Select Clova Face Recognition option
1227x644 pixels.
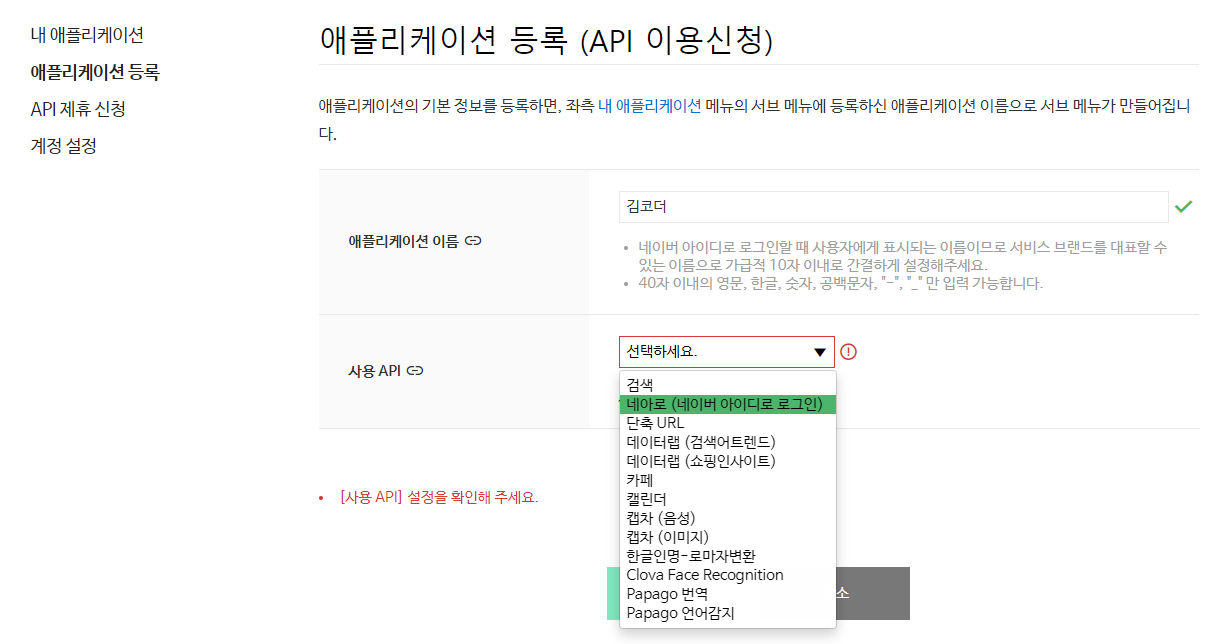click(728, 575)
